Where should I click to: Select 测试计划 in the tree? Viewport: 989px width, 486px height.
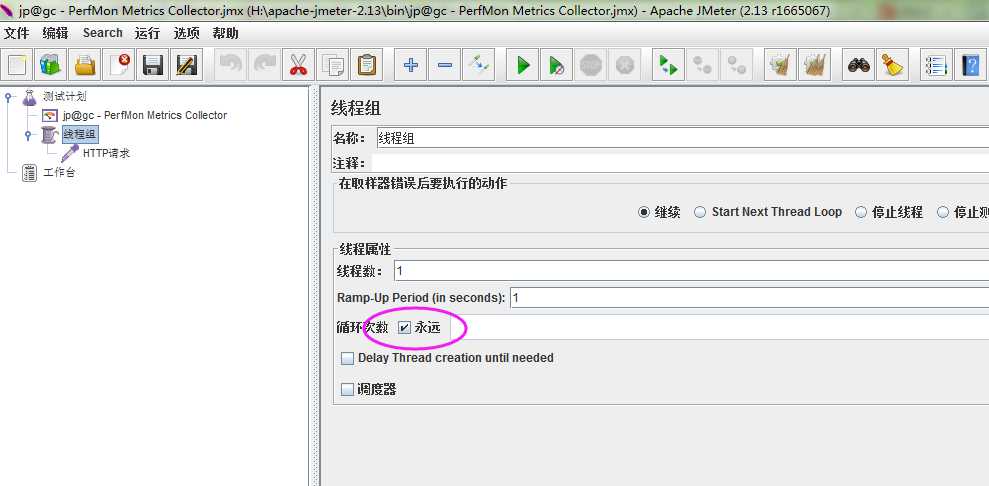tap(64, 96)
